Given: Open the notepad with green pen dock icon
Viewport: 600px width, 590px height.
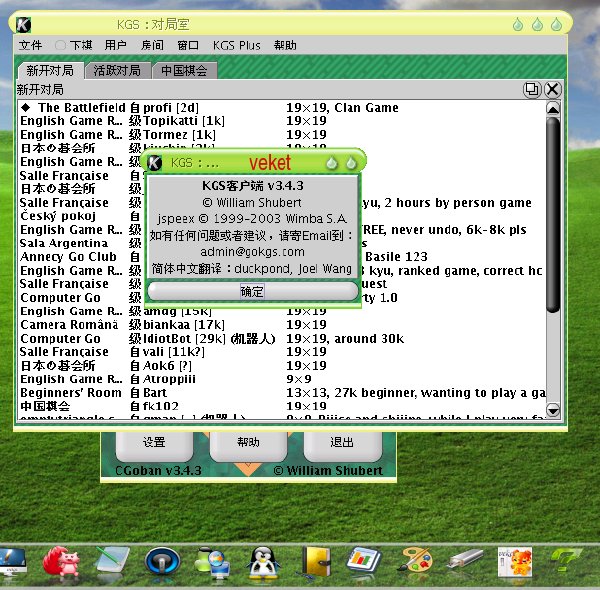Looking at the screenshot, I should tap(112, 561).
